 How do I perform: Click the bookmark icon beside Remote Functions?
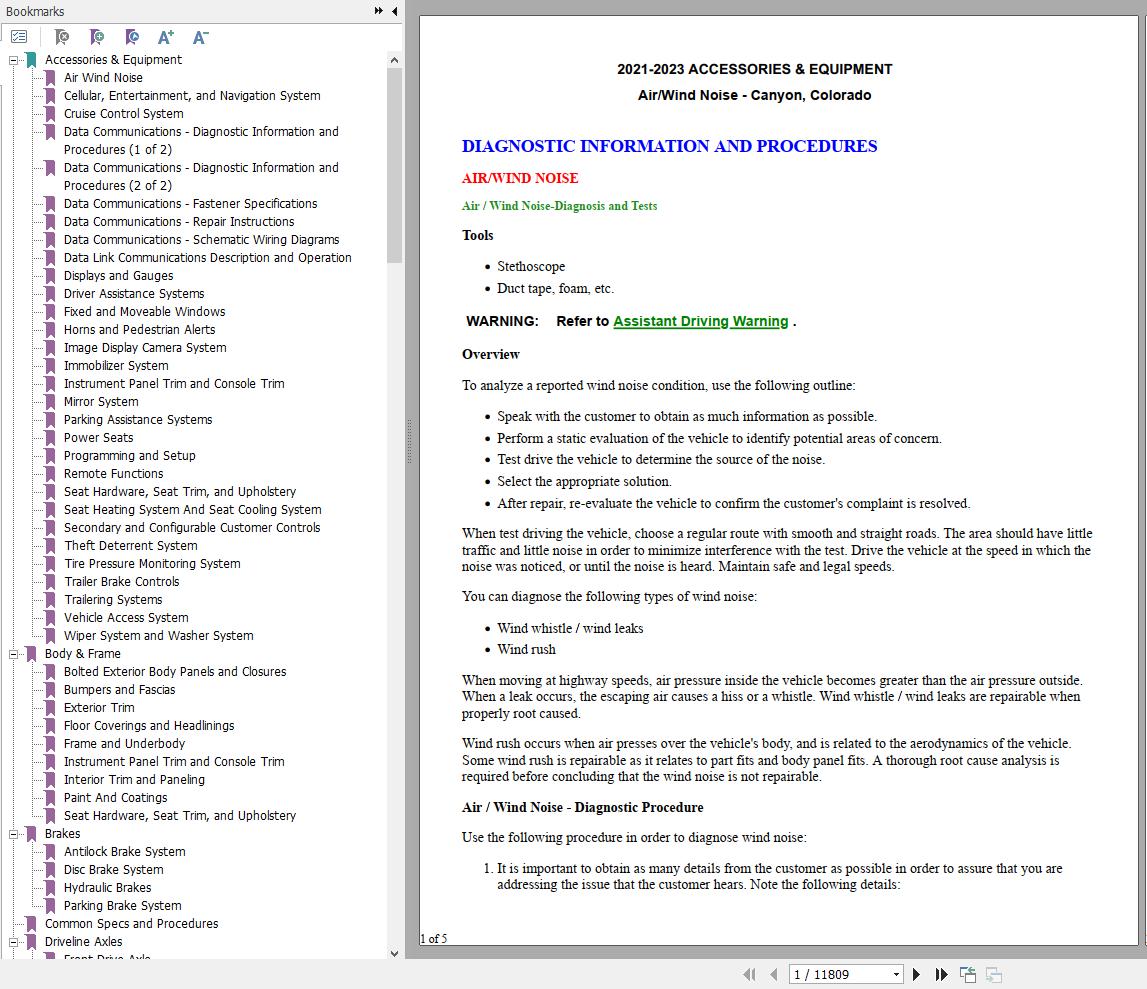pyautogui.click(x=50, y=474)
